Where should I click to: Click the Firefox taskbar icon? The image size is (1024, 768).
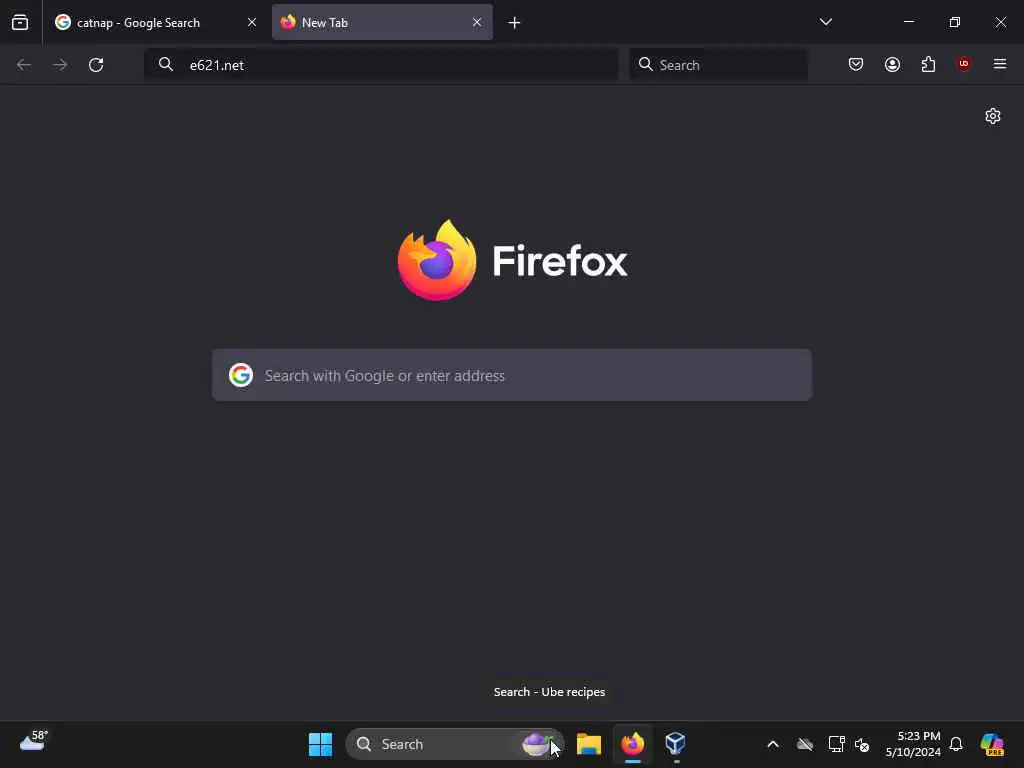(632, 744)
